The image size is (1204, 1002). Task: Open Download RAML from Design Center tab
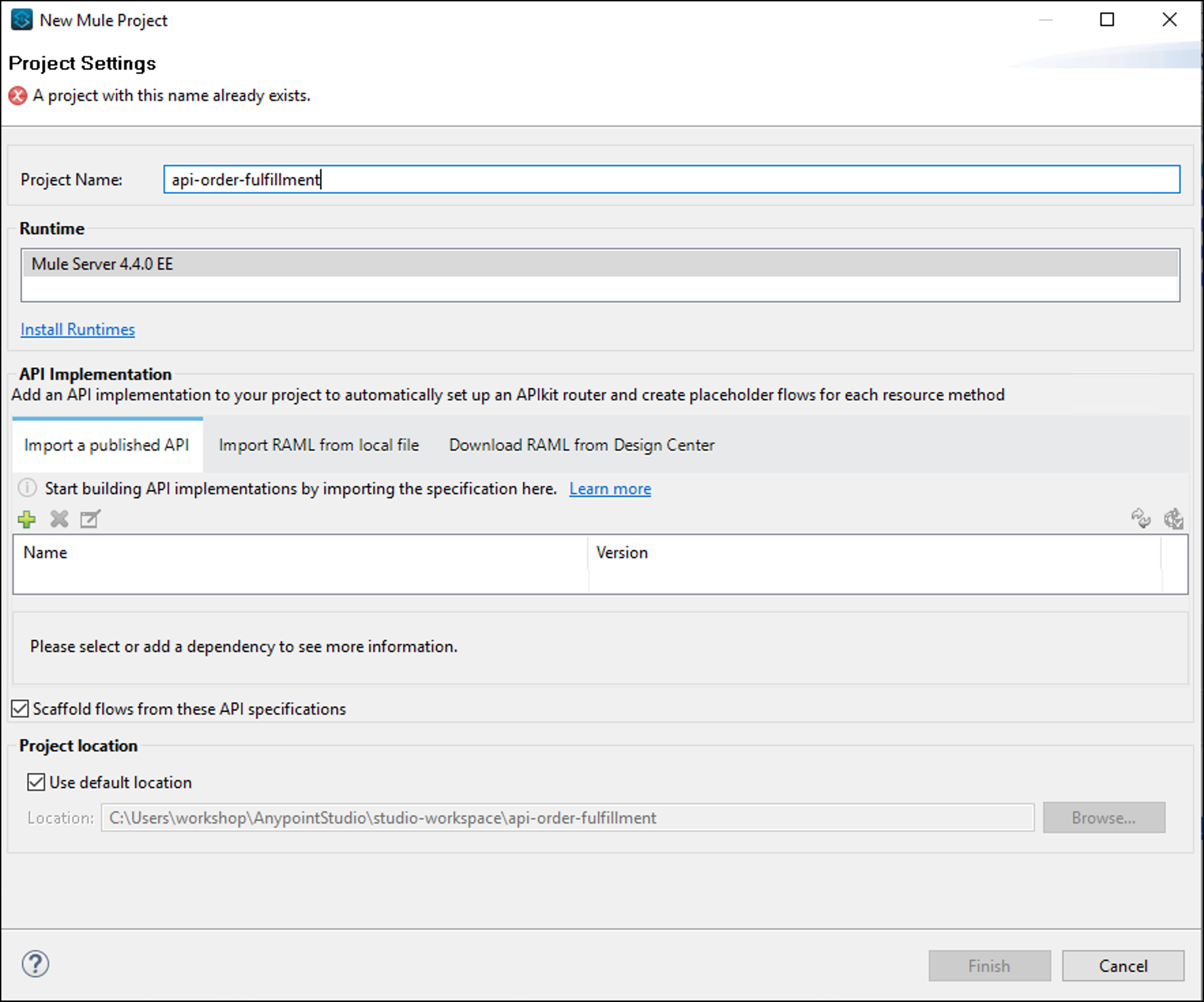click(x=582, y=445)
